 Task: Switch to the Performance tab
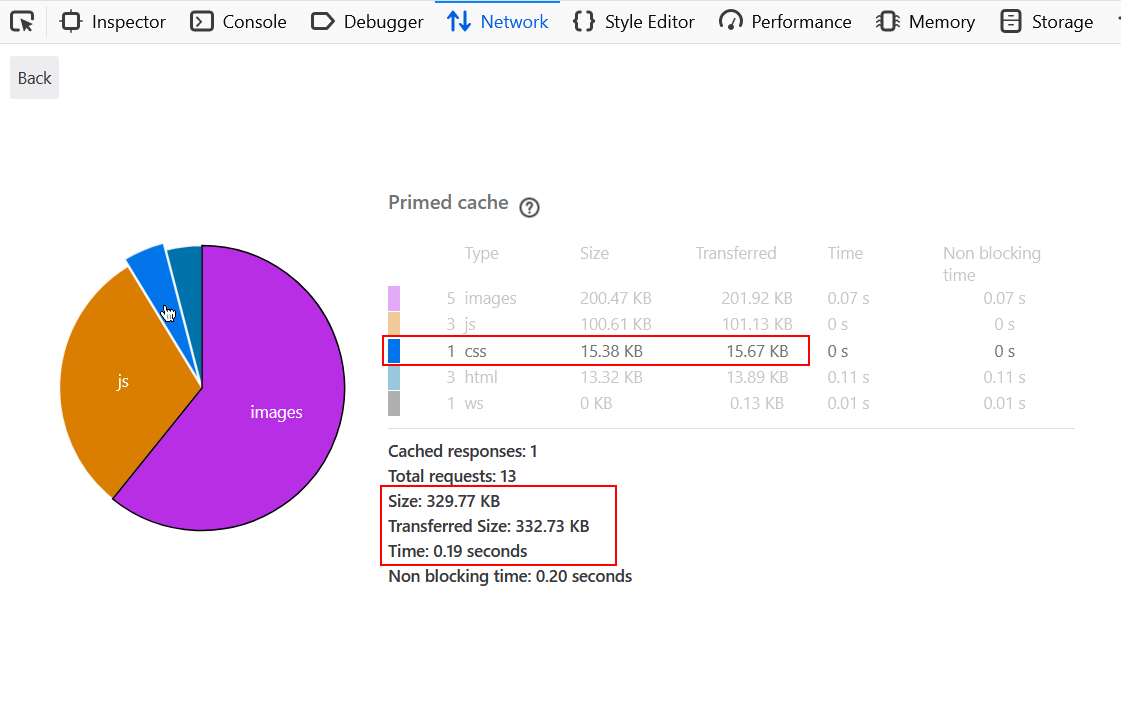click(785, 21)
